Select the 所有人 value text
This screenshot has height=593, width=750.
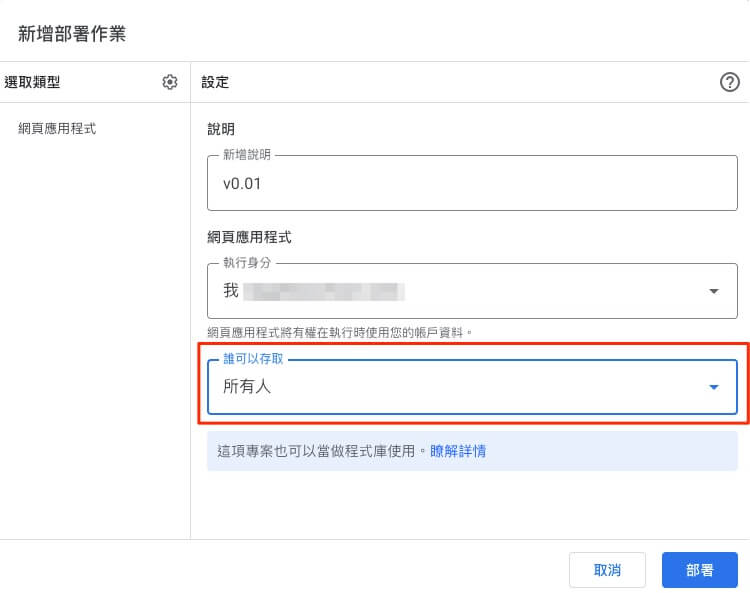(x=247, y=387)
